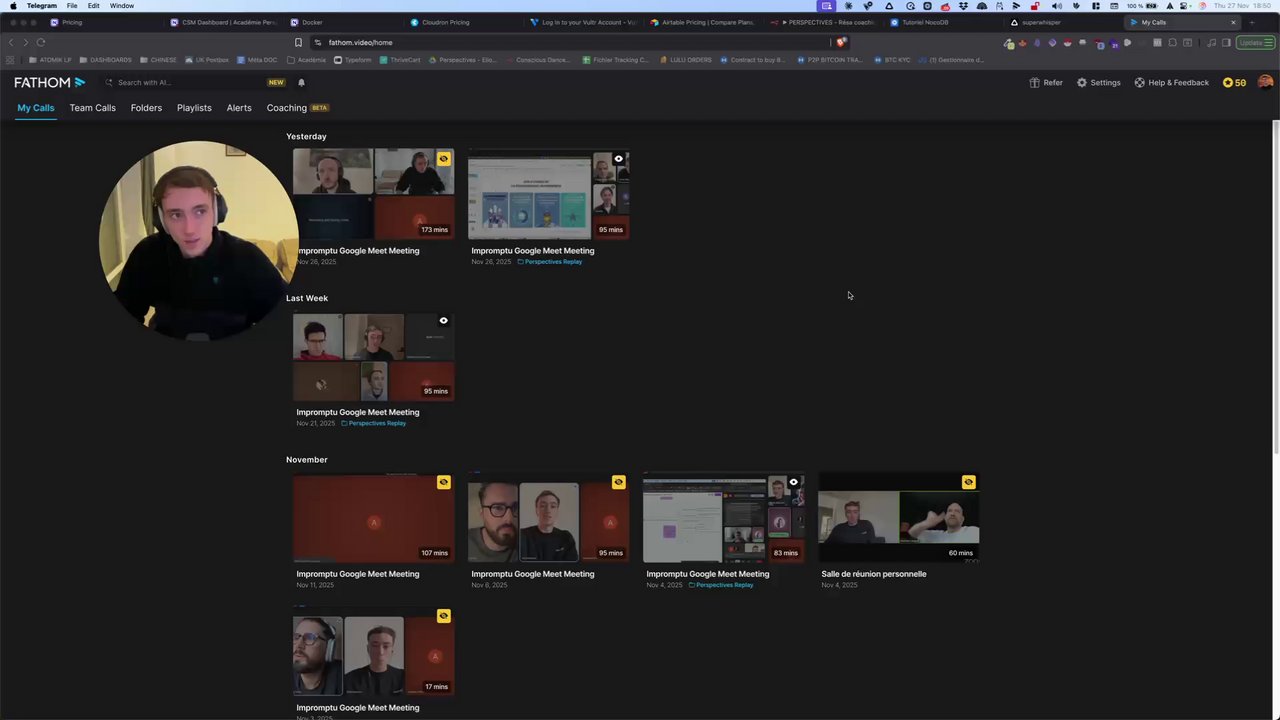This screenshot has width=1280, height=720.
Task: Open the Alerts tab
Action: pos(239,108)
